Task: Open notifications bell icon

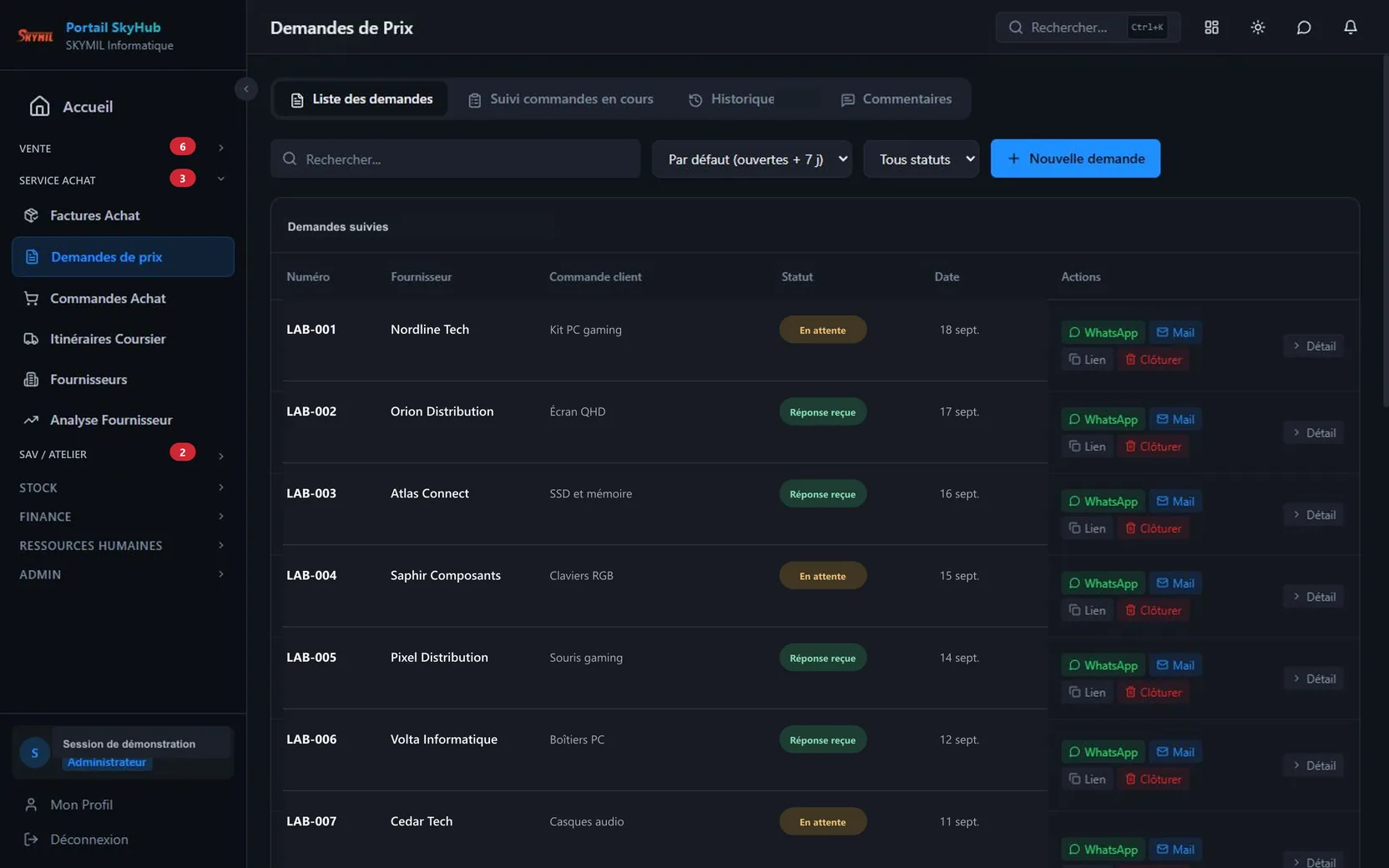Action: click(x=1350, y=28)
